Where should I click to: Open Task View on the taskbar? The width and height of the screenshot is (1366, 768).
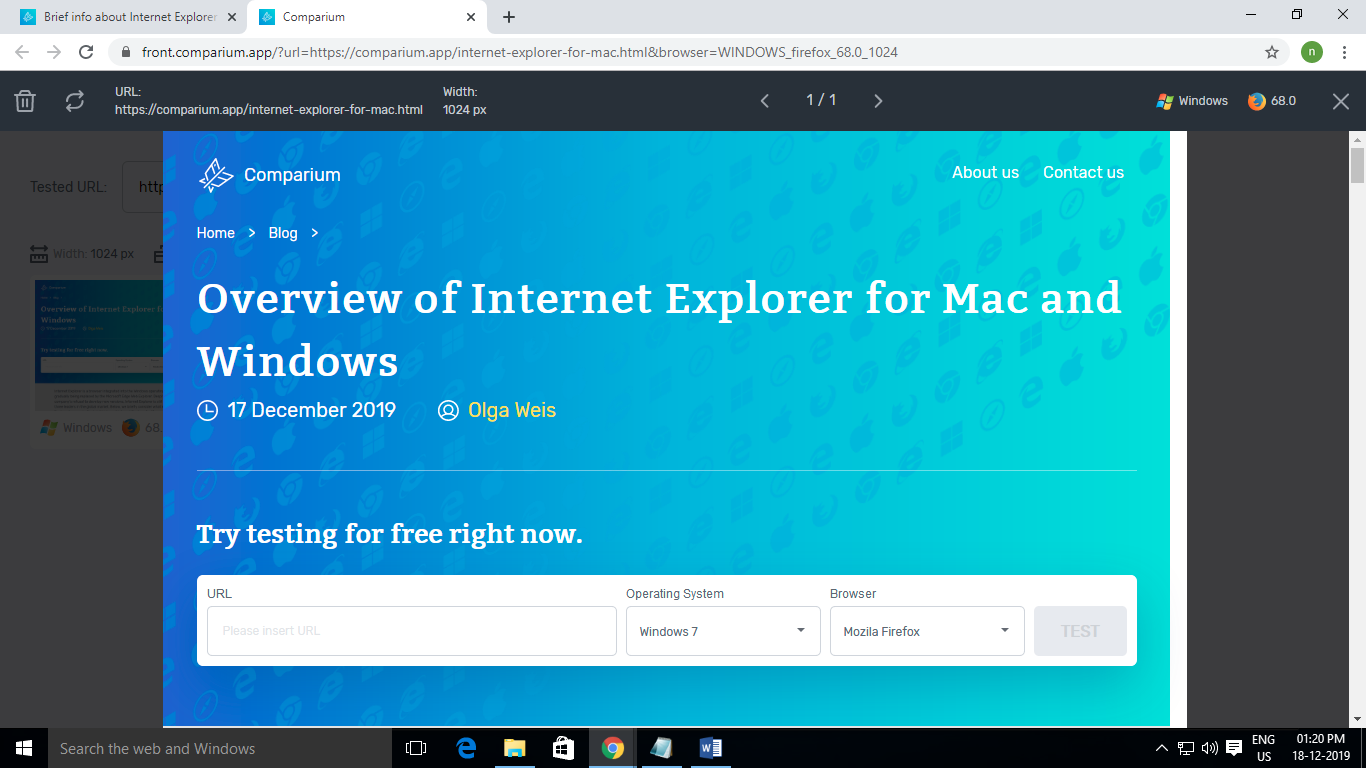tap(416, 748)
